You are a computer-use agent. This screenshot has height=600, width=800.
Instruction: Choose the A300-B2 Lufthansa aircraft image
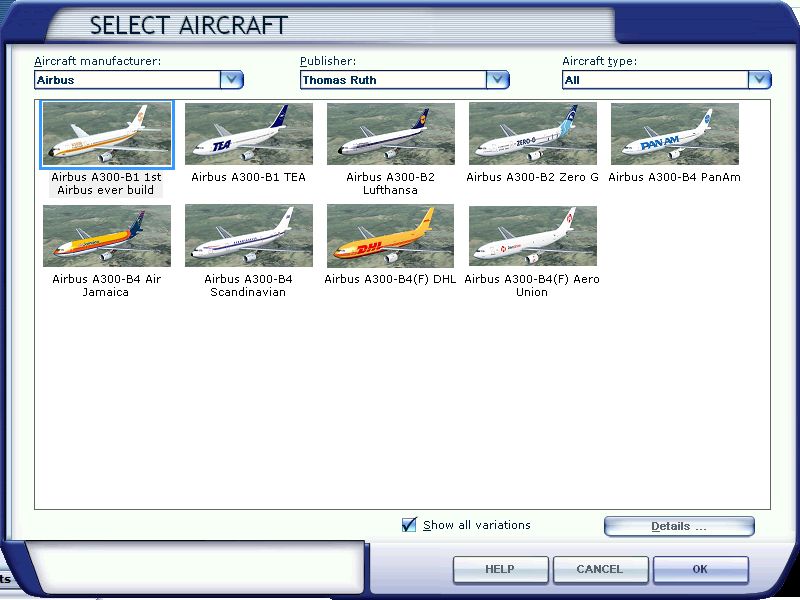(390, 134)
